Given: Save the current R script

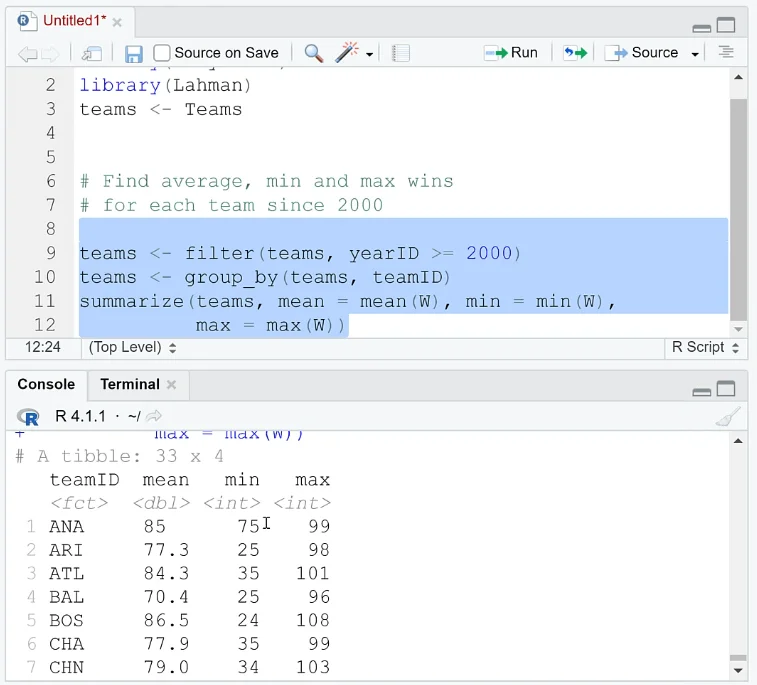Looking at the screenshot, I should click(x=133, y=53).
